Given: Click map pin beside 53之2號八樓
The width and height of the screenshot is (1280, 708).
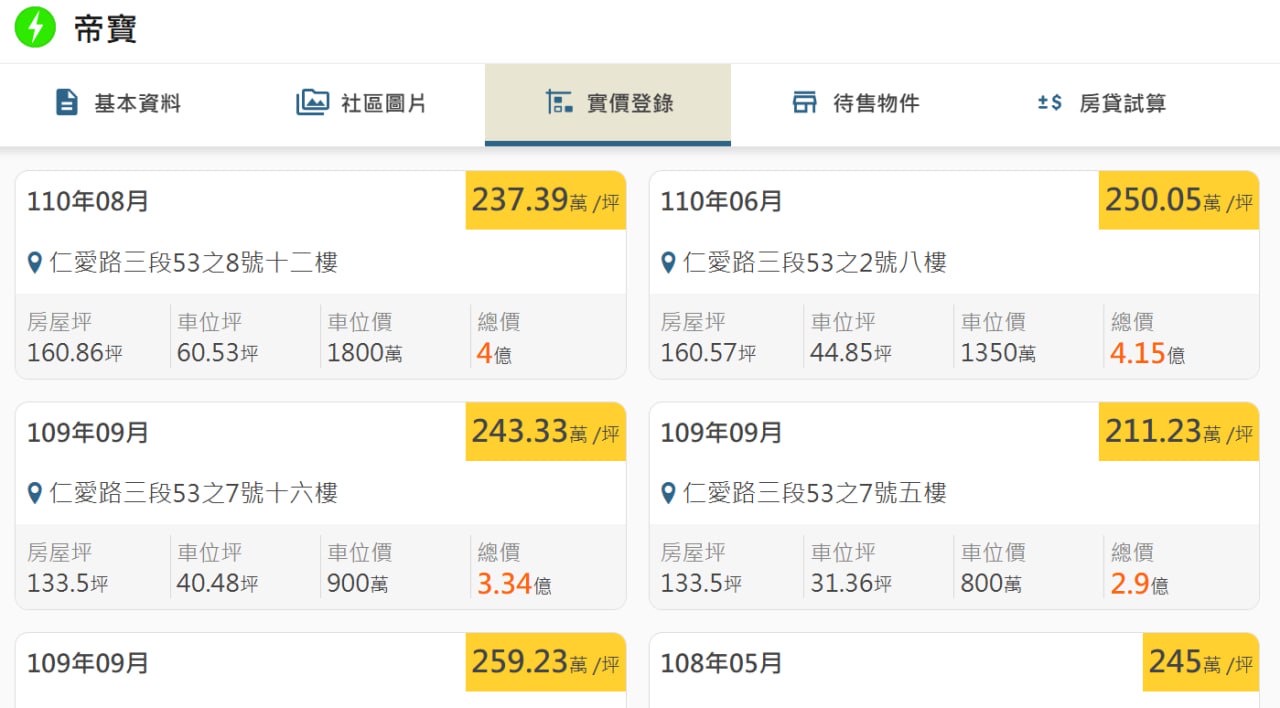Looking at the screenshot, I should point(668,263).
